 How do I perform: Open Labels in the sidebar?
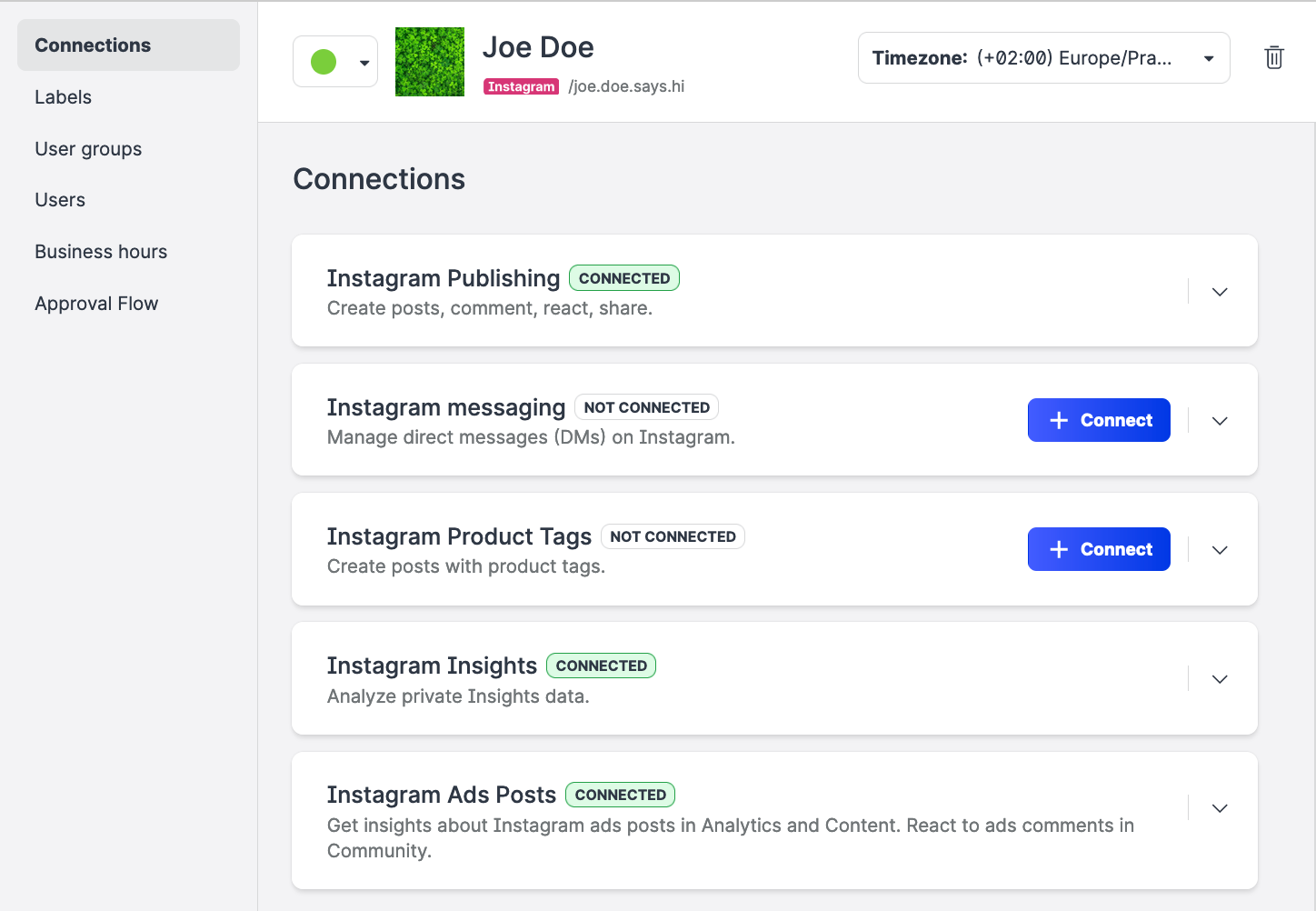63,97
